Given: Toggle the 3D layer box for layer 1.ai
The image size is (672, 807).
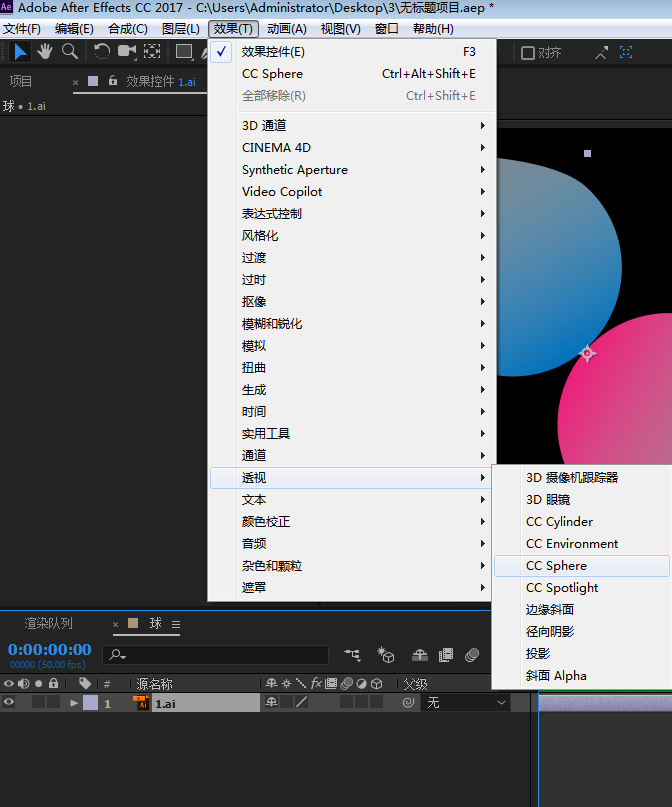Looking at the screenshot, I should click(377, 702).
